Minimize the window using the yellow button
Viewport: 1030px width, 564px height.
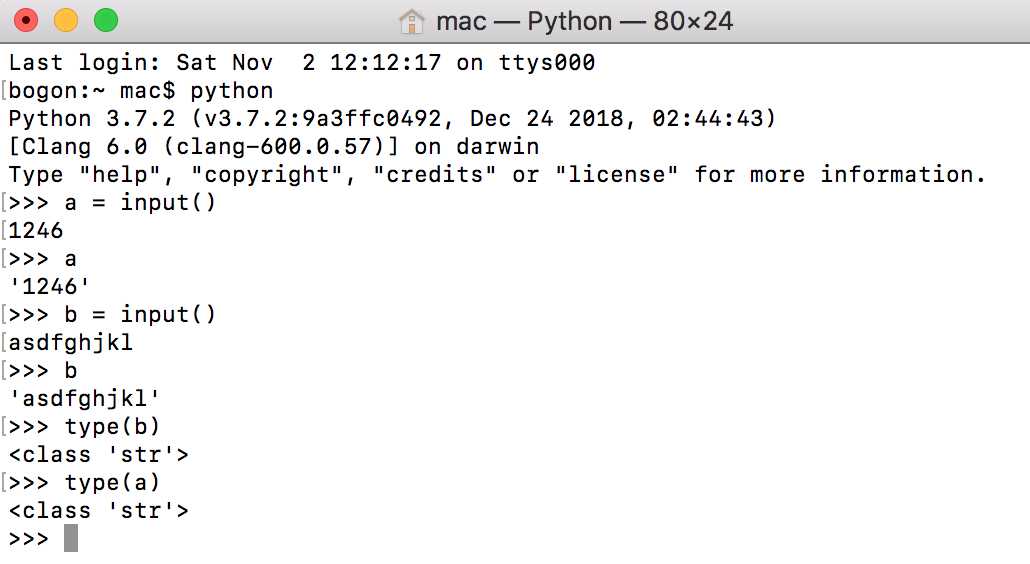(66, 20)
